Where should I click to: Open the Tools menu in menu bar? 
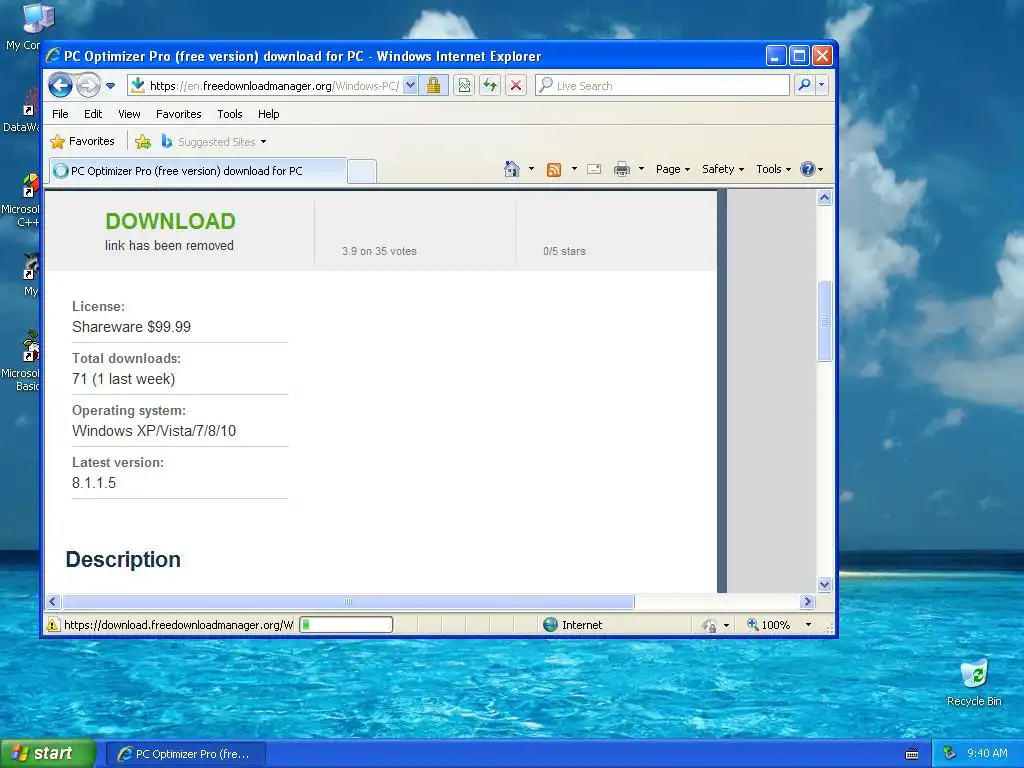(230, 114)
